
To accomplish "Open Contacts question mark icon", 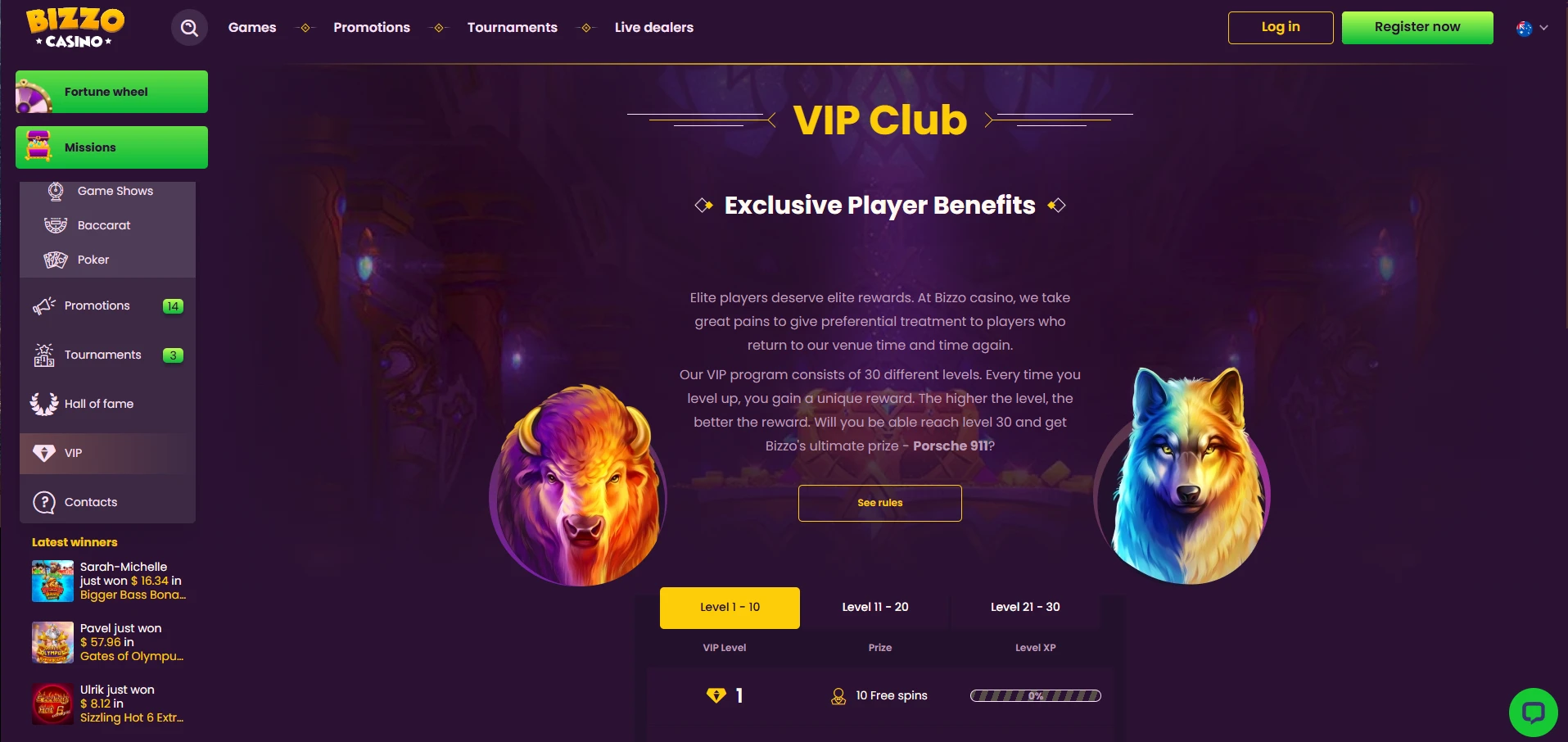I will 44,502.
